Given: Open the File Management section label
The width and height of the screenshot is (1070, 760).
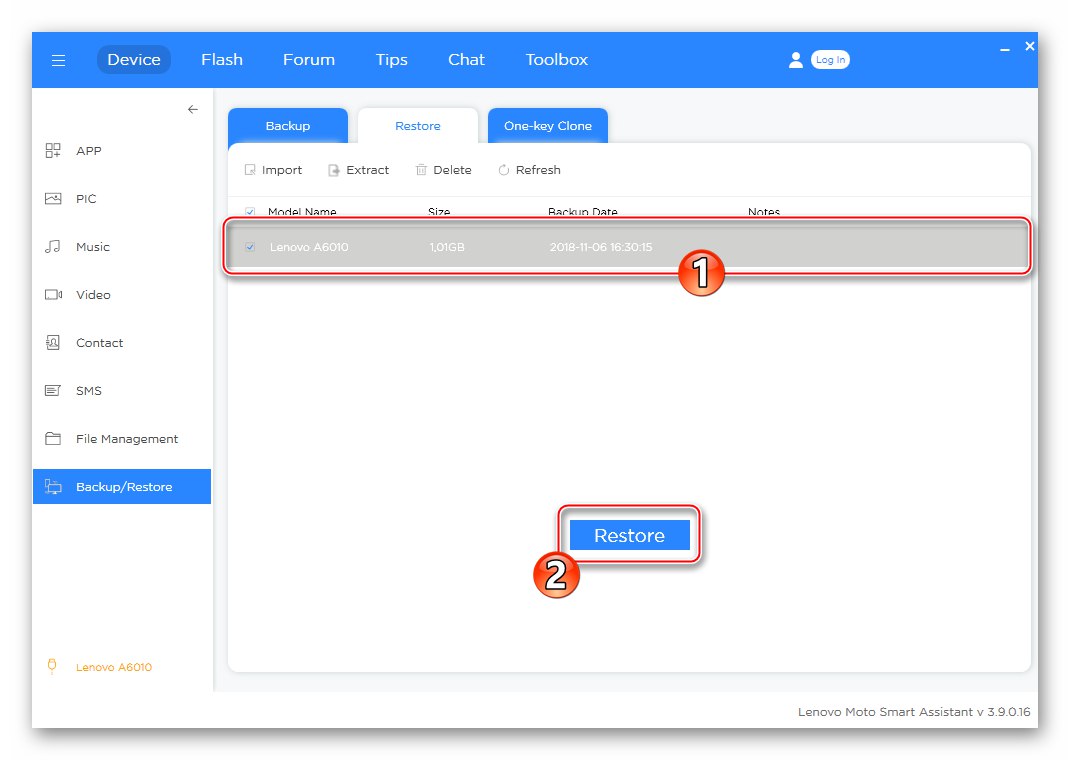Looking at the screenshot, I should coord(127,439).
